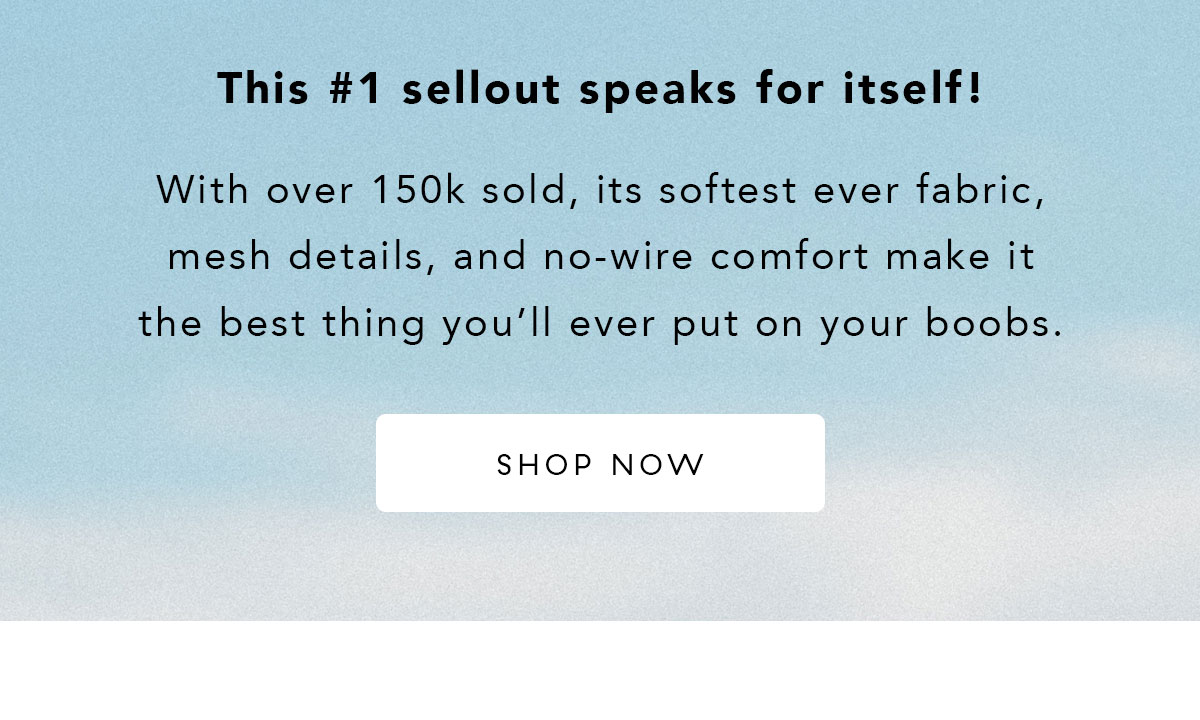Click the white strip below the sky banner
This screenshot has height=720, width=1200.
pyautogui.click(x=600, y=670)
